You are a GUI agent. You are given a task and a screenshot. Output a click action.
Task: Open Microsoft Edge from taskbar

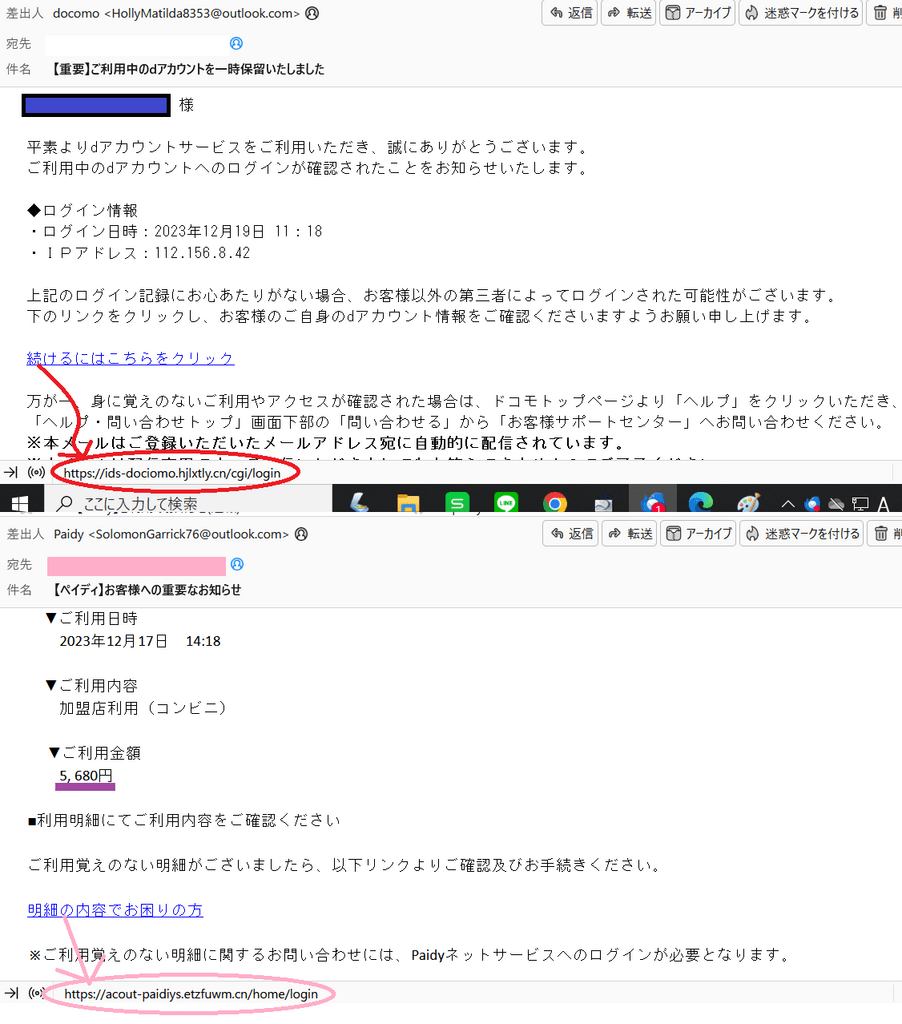tap(700, 503)
